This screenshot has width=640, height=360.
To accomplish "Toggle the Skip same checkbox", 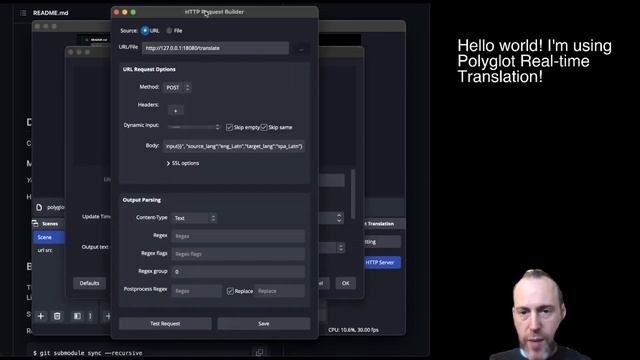I will pos(264,127).
